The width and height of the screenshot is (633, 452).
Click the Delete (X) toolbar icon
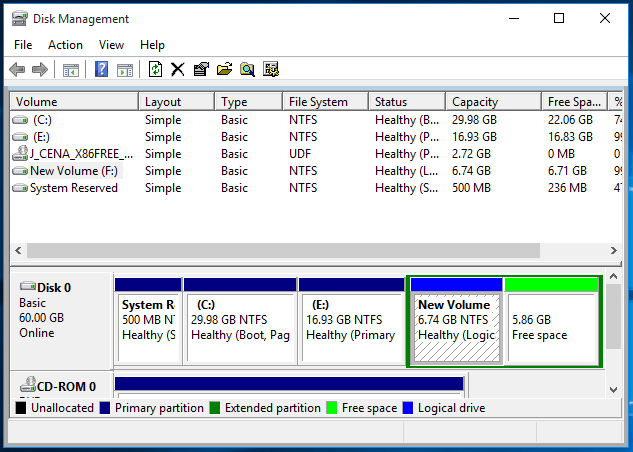(x=178, y=69)
